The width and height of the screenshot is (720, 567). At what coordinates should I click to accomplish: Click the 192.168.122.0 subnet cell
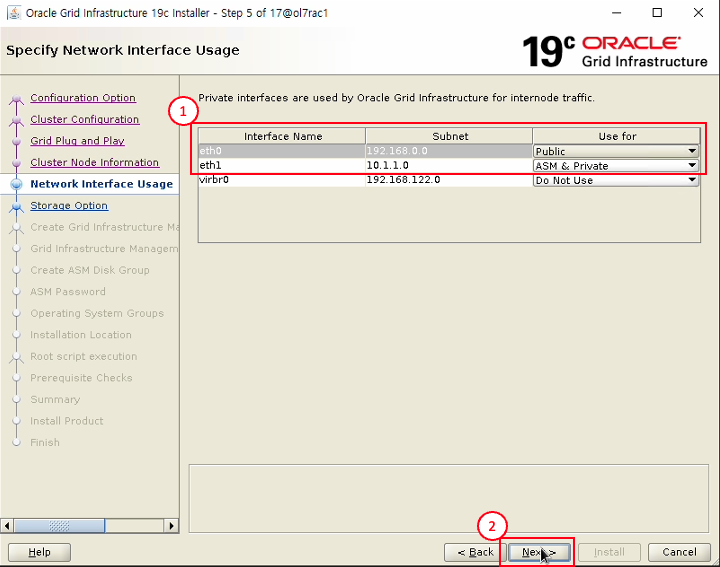point(449,180)
